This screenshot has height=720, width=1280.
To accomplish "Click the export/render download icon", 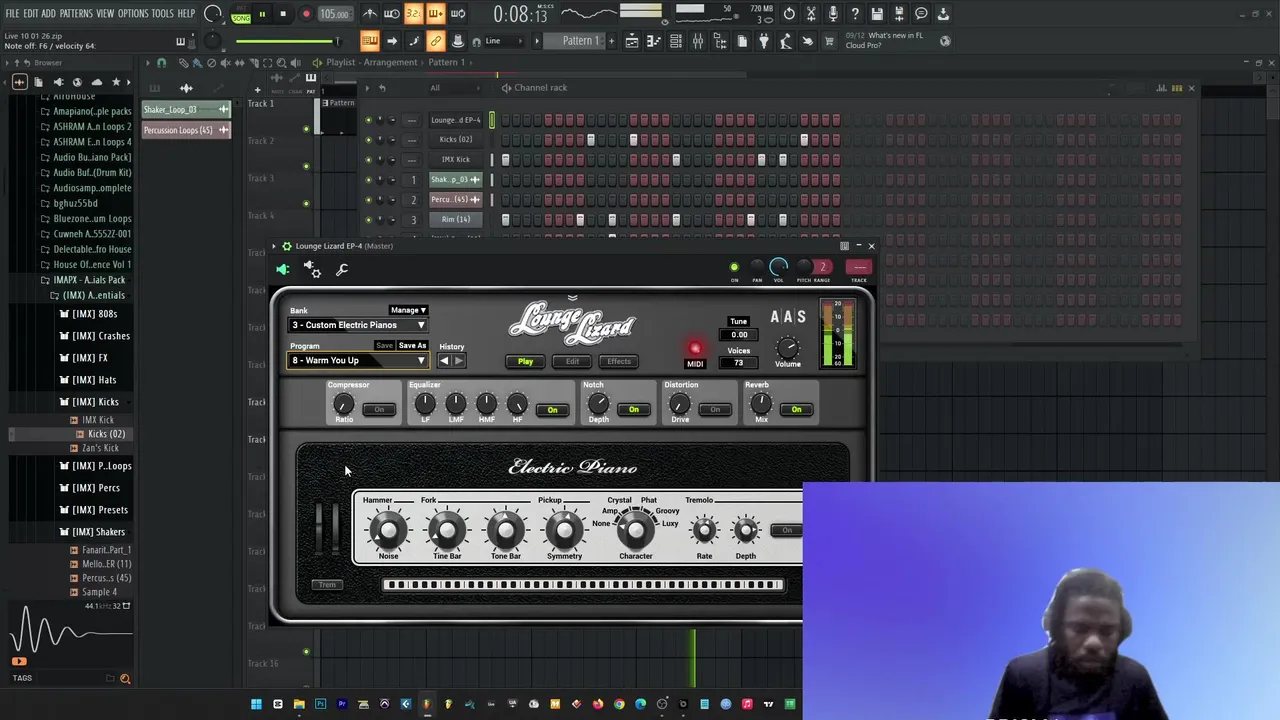I will 942,14.
